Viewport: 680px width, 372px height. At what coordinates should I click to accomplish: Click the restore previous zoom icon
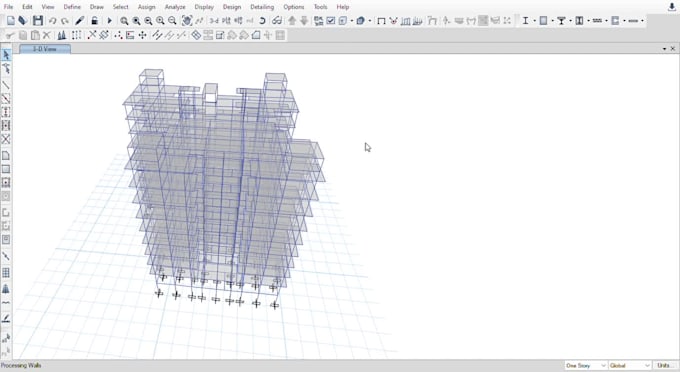pos(148,20)
